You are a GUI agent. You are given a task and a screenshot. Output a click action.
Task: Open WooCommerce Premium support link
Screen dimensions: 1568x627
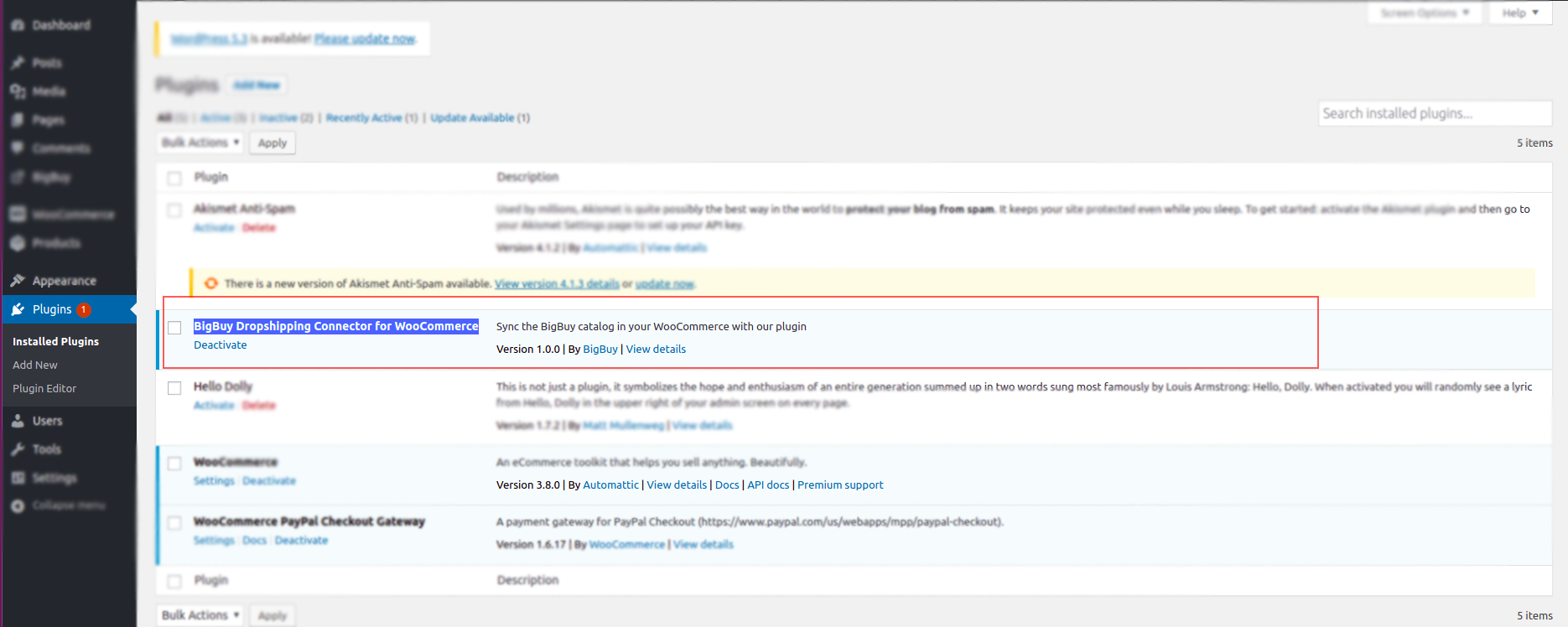tap(840, 484)
